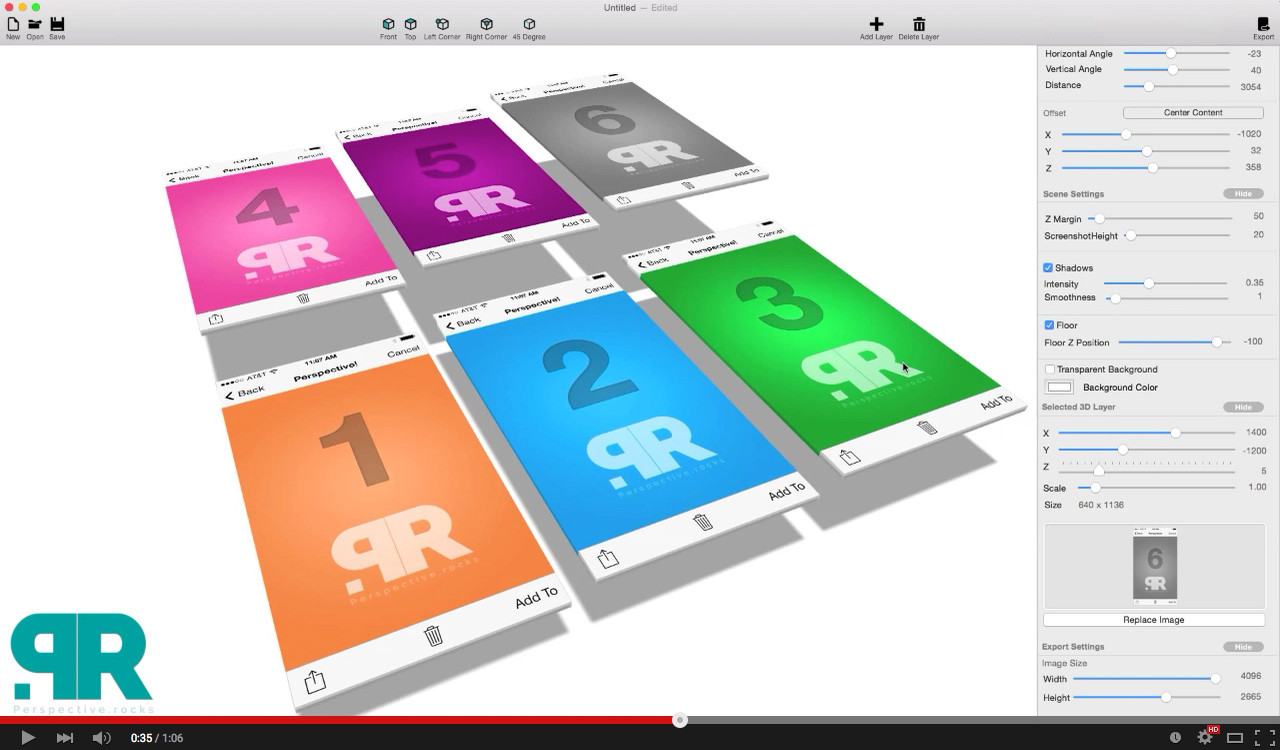1280x750 pixels.
Task: Click the Perspective.rocks logo
Action: pyautogui.click(x=81, y=663)
